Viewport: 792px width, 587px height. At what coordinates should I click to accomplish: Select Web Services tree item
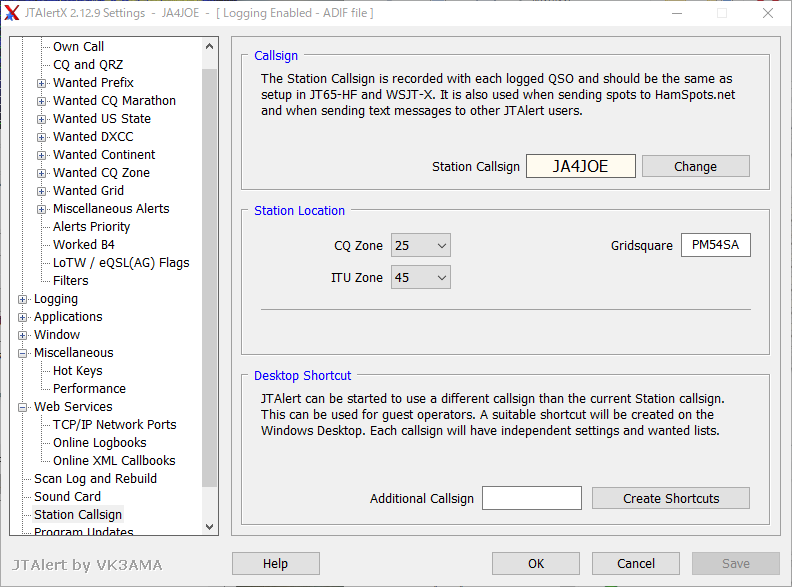click(73, 407)
